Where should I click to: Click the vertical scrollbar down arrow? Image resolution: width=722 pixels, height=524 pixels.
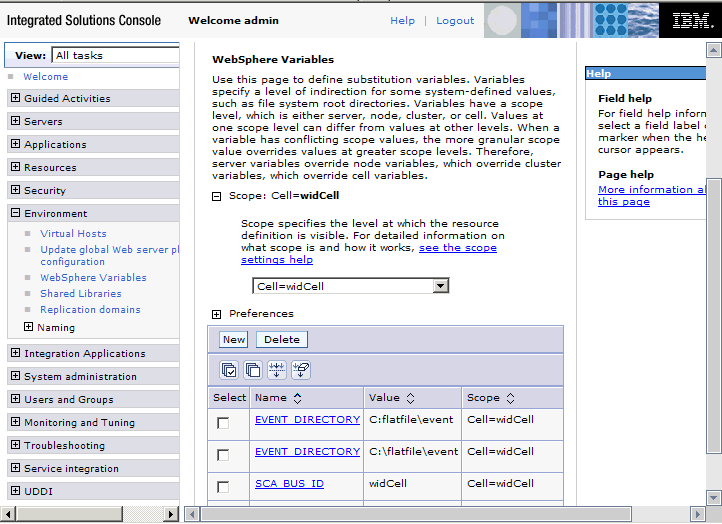point(714,497)
